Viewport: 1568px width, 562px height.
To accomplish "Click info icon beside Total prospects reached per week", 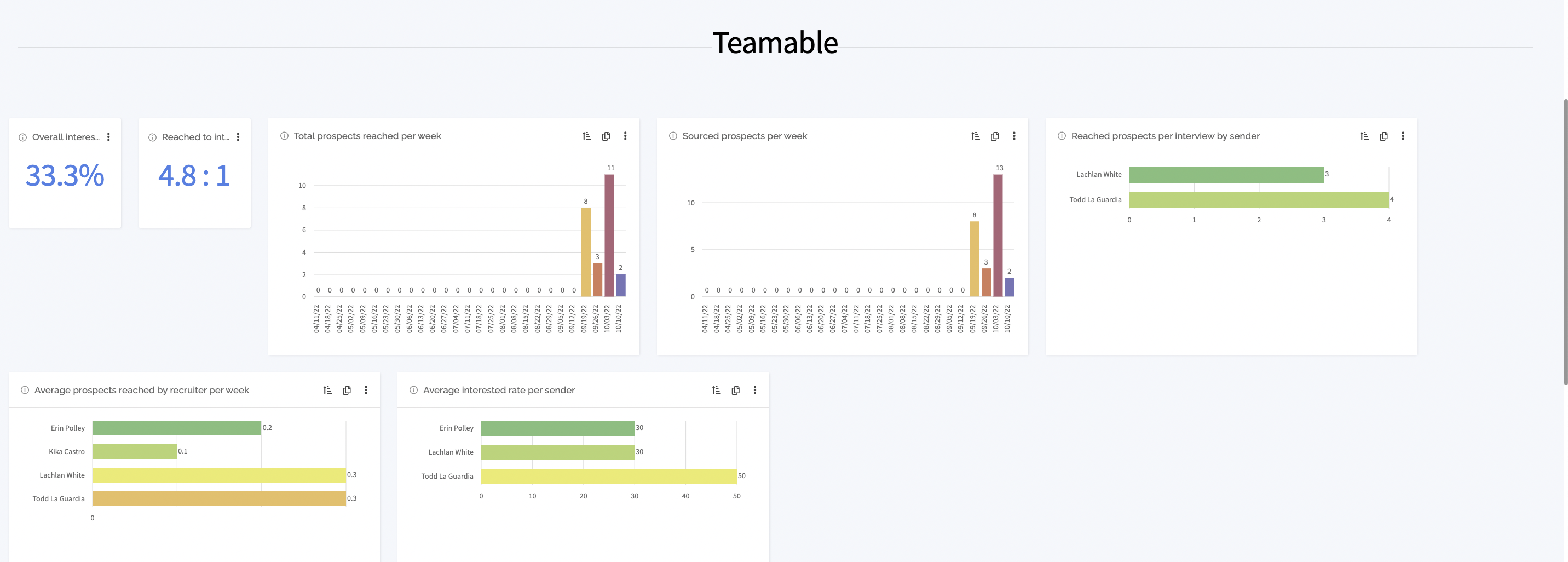I will [284, 136].
